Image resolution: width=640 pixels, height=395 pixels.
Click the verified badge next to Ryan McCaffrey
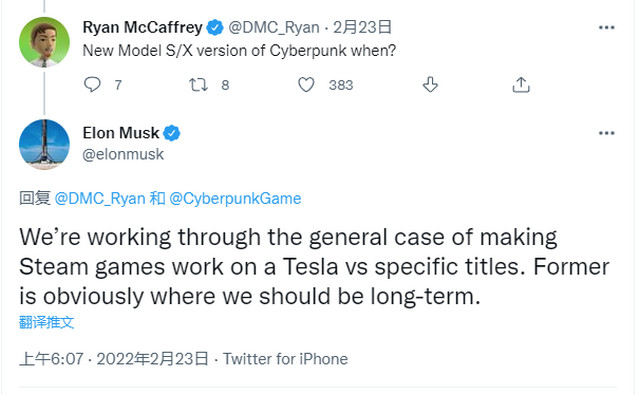[x=215, y=28]
